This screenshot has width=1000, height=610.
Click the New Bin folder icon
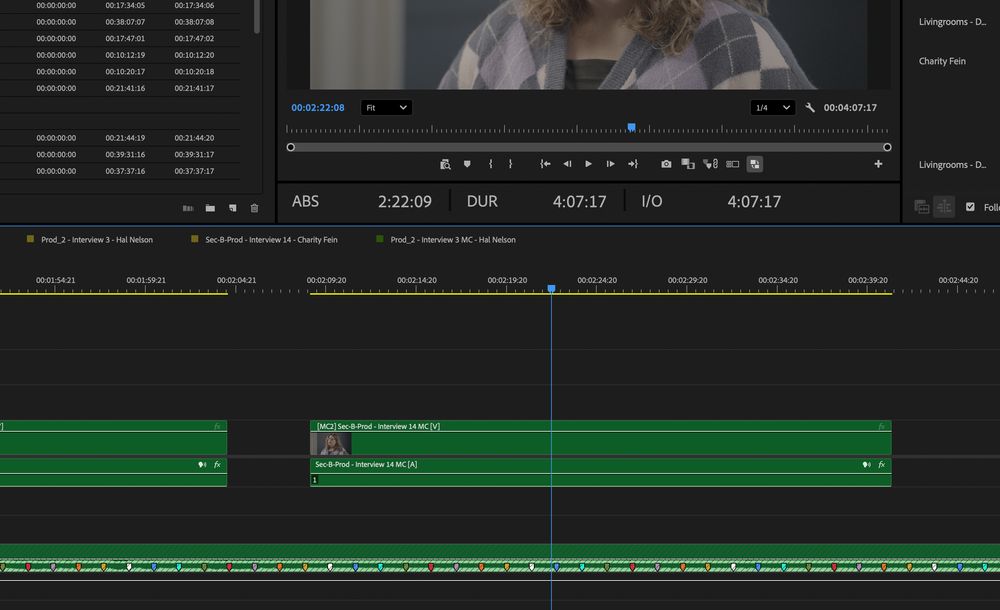click(210, 208)
